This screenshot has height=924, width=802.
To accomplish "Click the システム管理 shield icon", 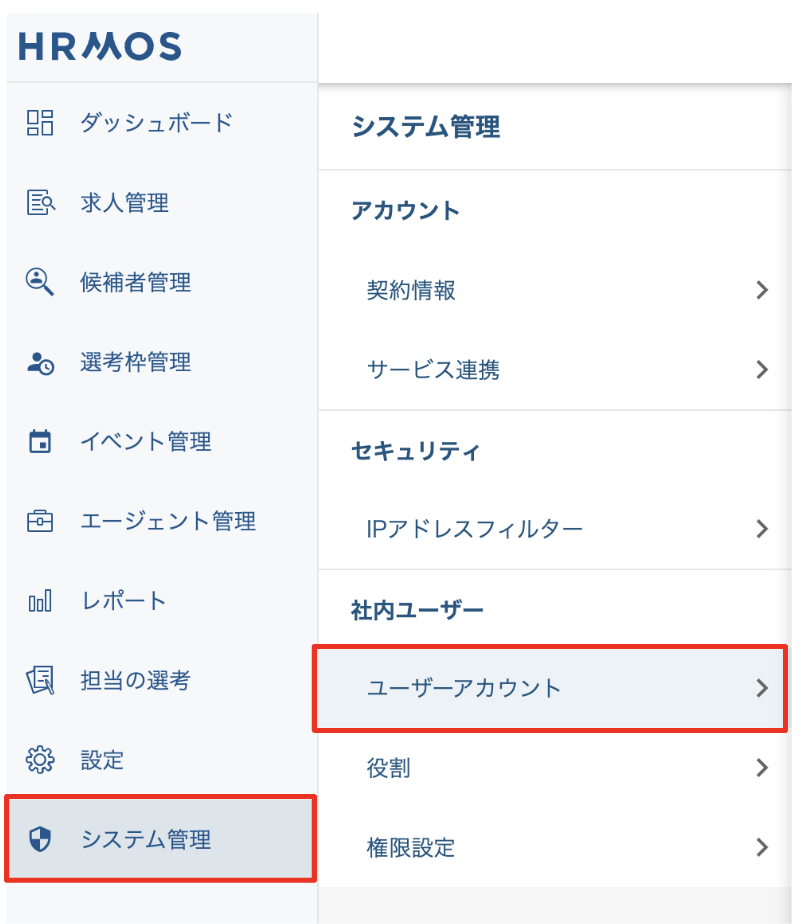I will [40, 840].
